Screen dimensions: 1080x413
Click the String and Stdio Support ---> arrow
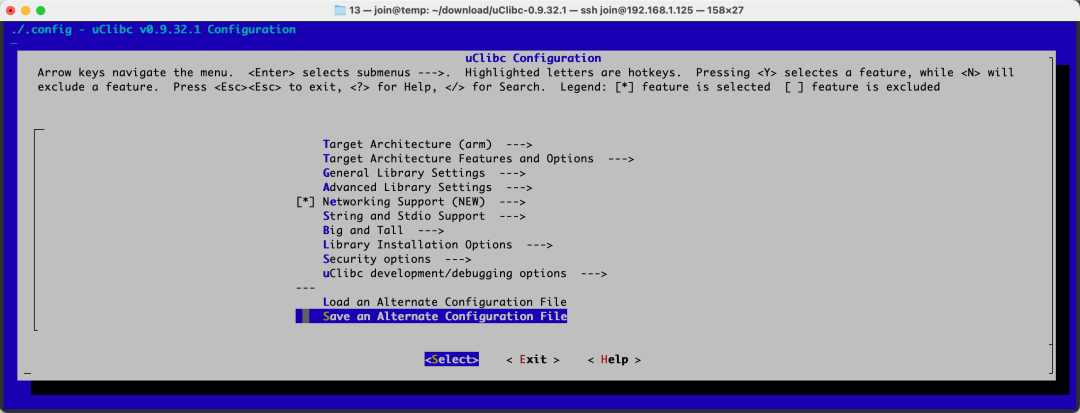pos(512,216)
